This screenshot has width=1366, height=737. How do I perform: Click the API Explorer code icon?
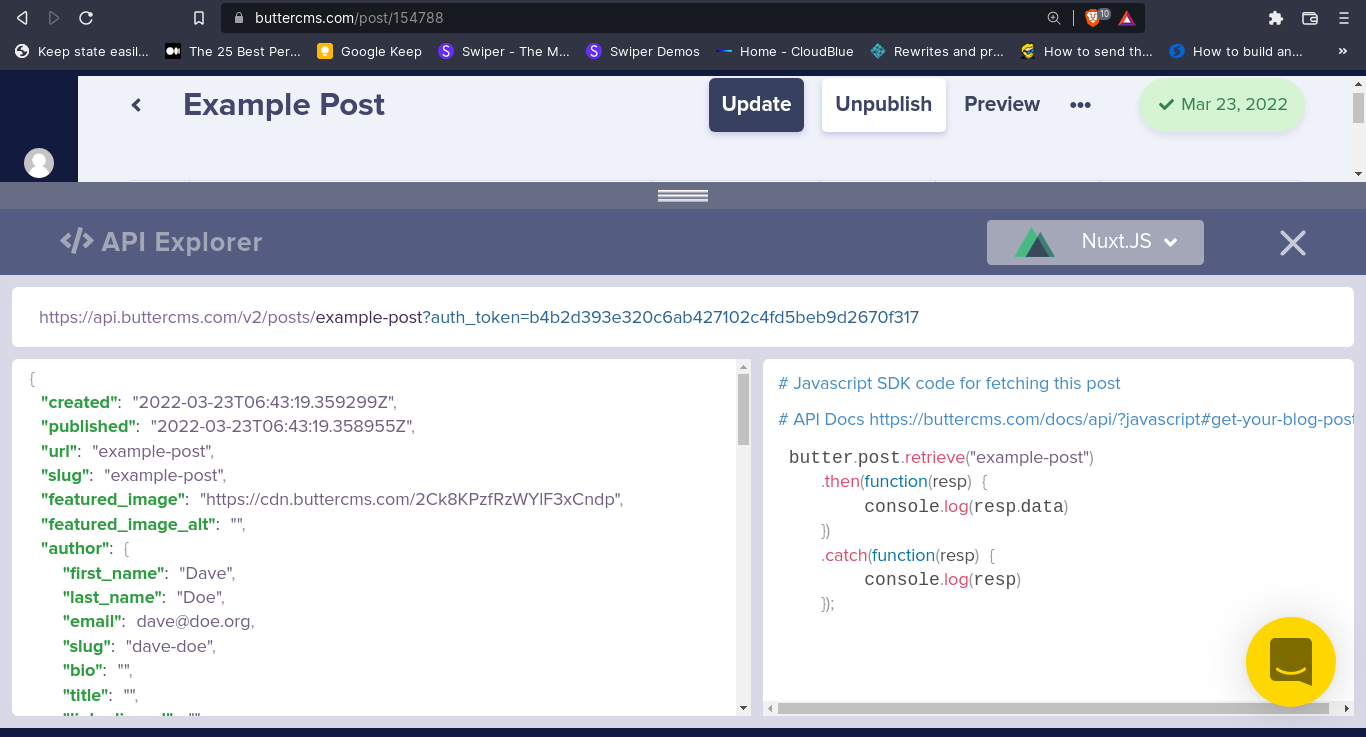[x=77, y=241]
